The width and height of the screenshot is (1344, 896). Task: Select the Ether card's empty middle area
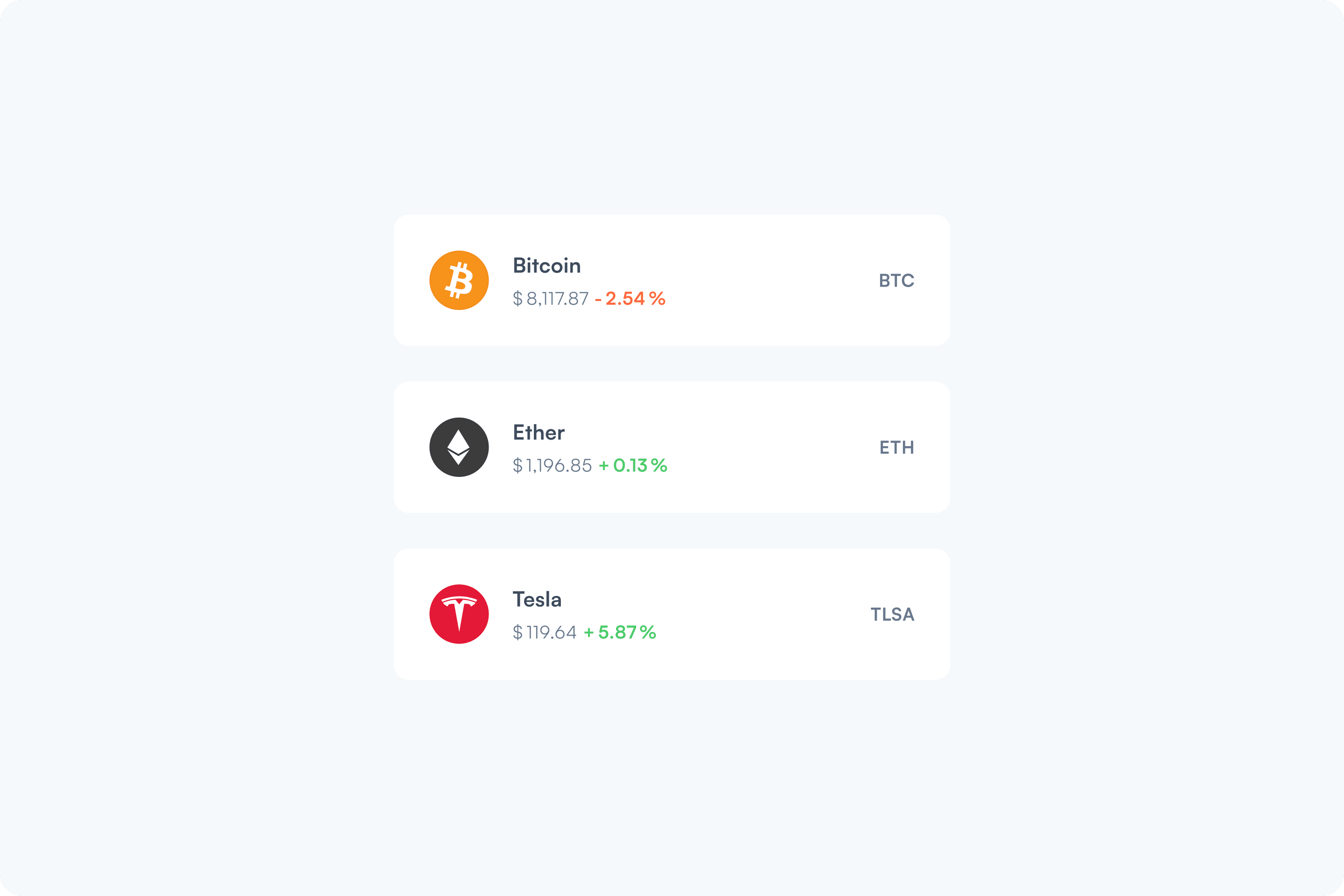pos(771,448)
